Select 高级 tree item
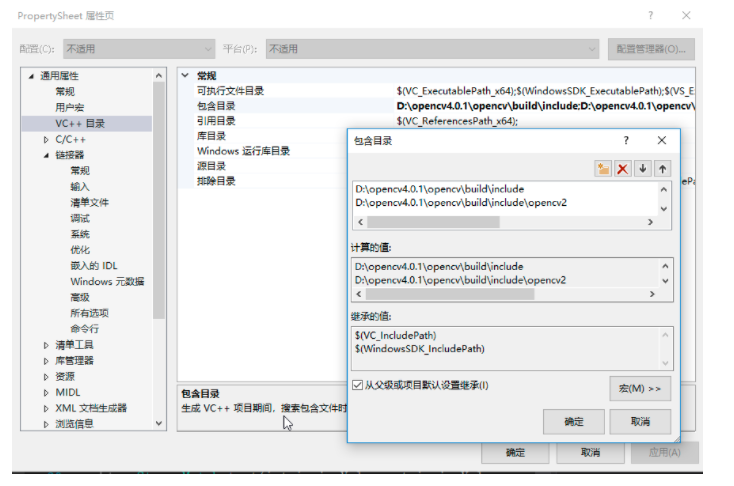 coord(80,297)
